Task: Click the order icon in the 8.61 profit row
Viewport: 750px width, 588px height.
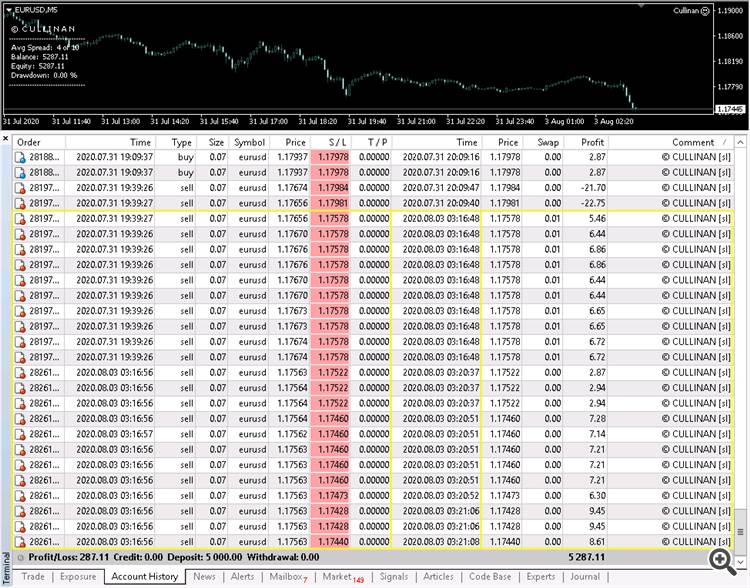Action: coord(20,542)
